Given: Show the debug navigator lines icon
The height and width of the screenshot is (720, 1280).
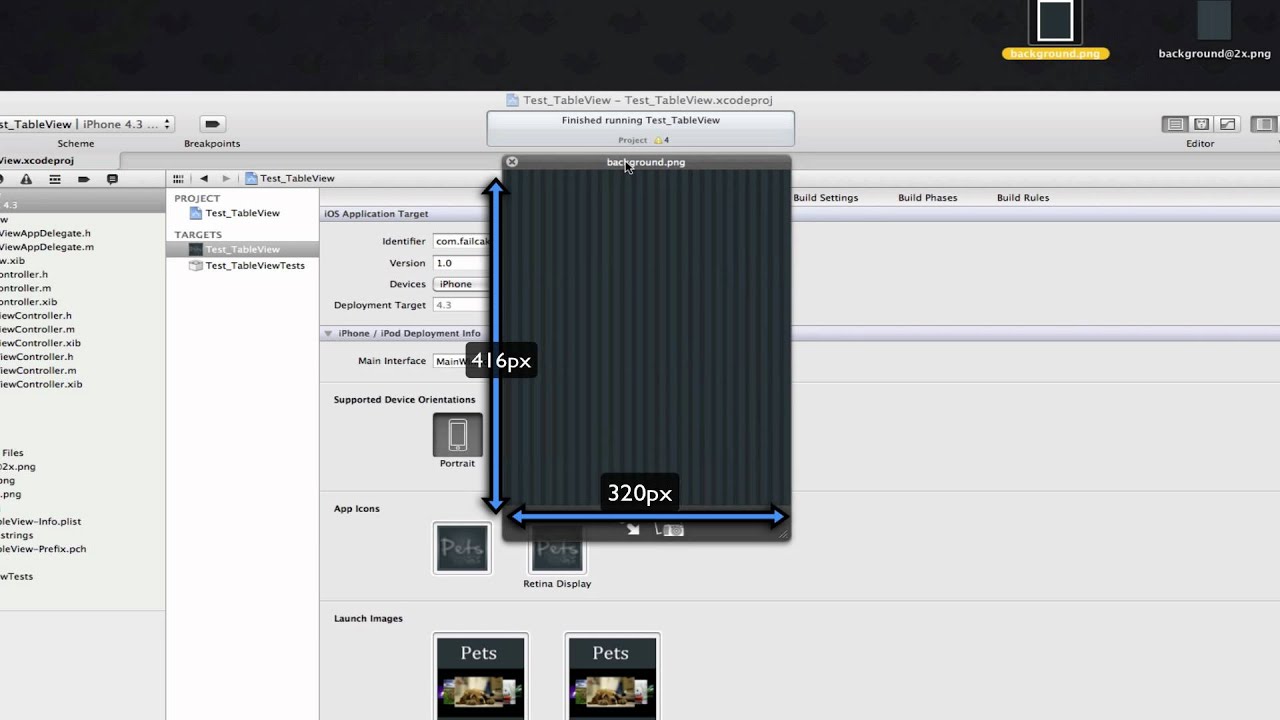Looking at the screenshot, I should (x=55, y=179).
